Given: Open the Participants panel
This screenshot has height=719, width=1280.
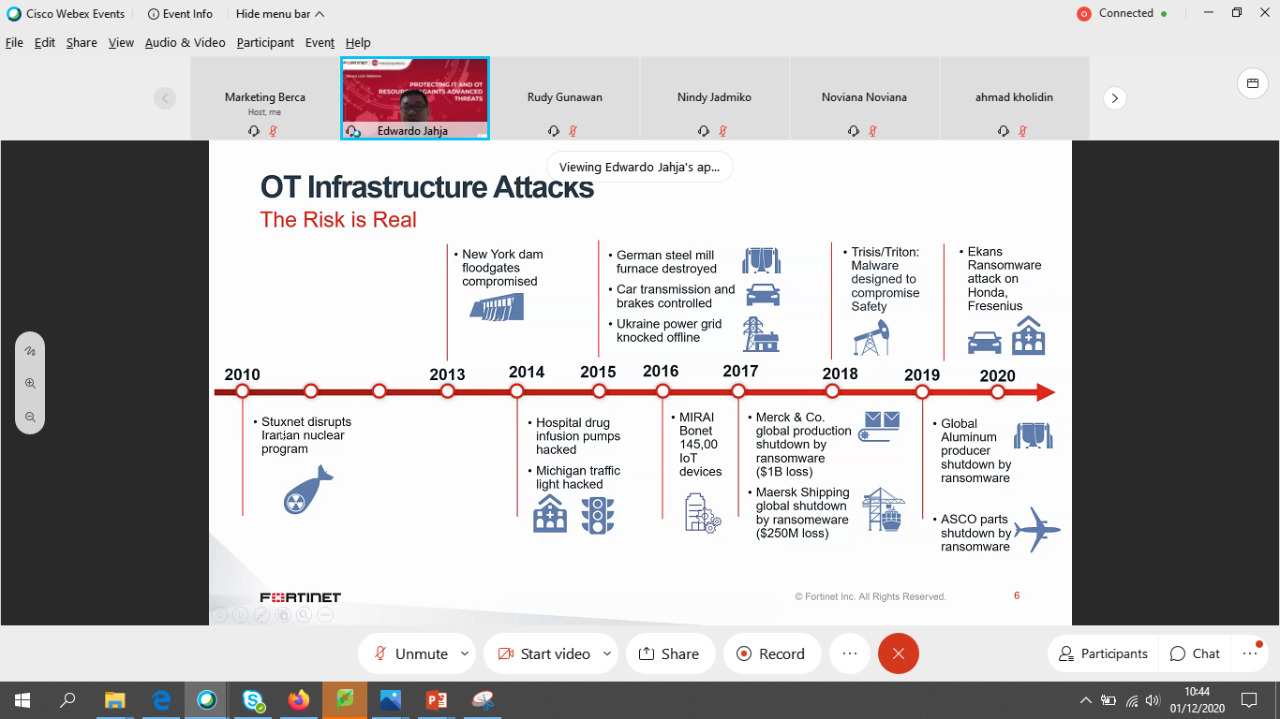Looking at the screenshot, I should tap(1103, 653).
